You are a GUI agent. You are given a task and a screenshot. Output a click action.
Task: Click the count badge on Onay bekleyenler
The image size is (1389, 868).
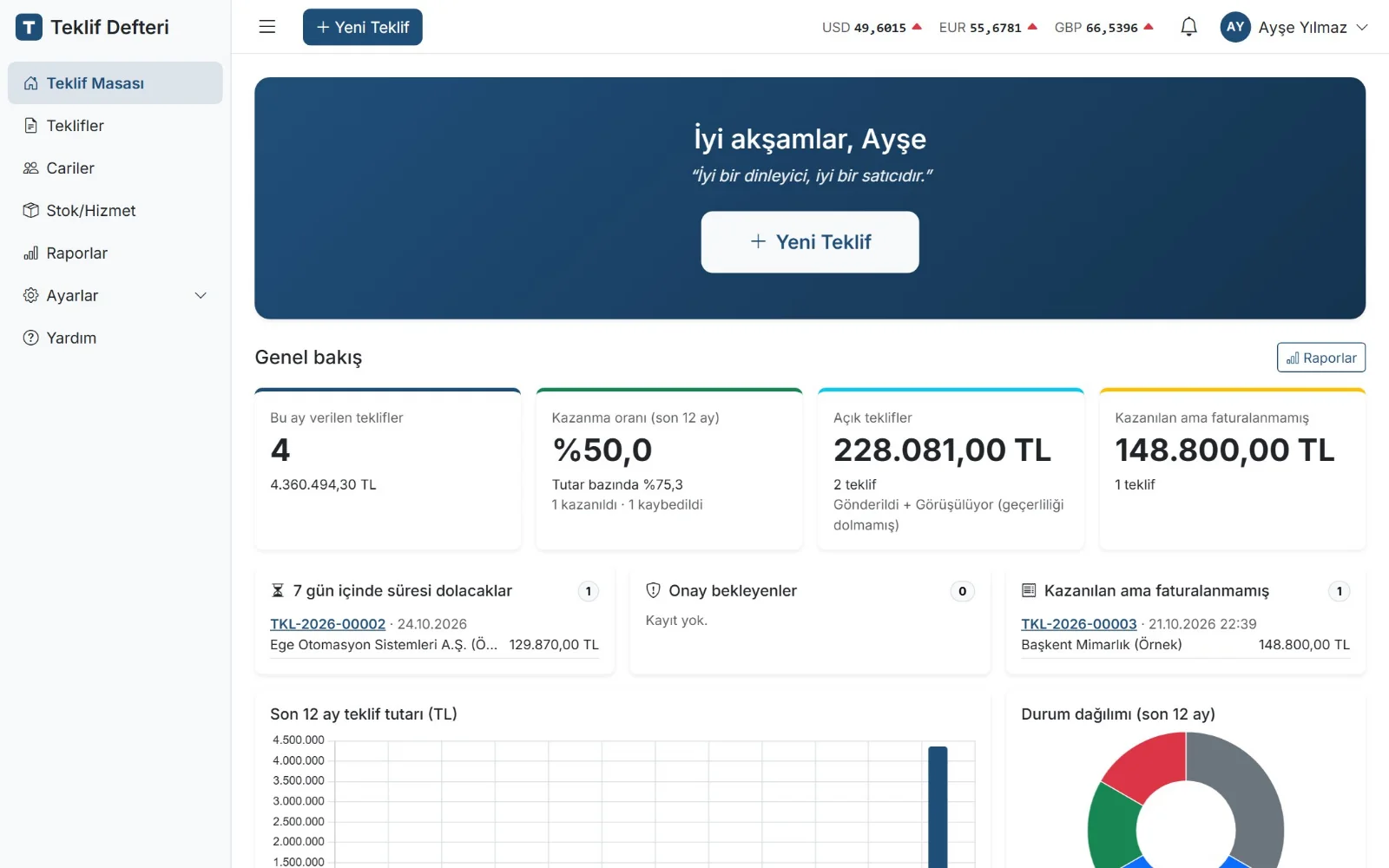tap(962, 591)
